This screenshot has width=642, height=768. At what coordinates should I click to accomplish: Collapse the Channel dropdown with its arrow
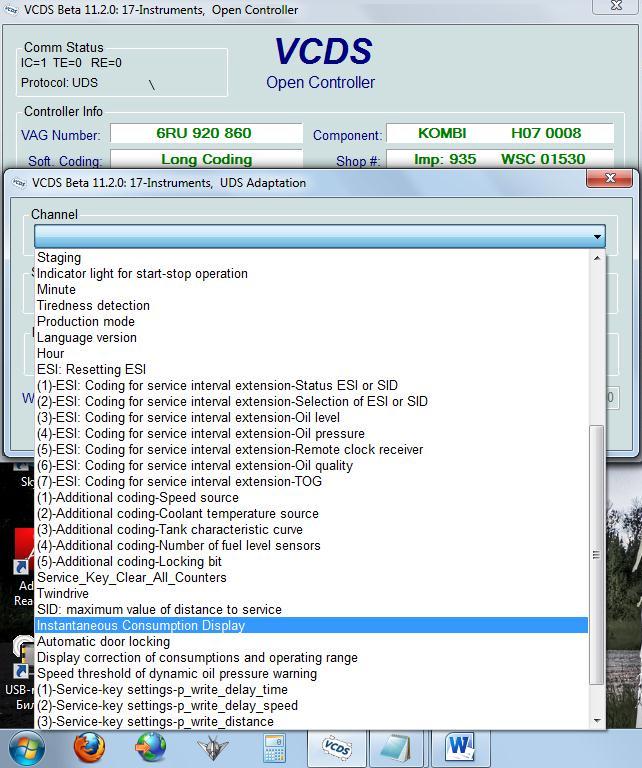[598, 237]
